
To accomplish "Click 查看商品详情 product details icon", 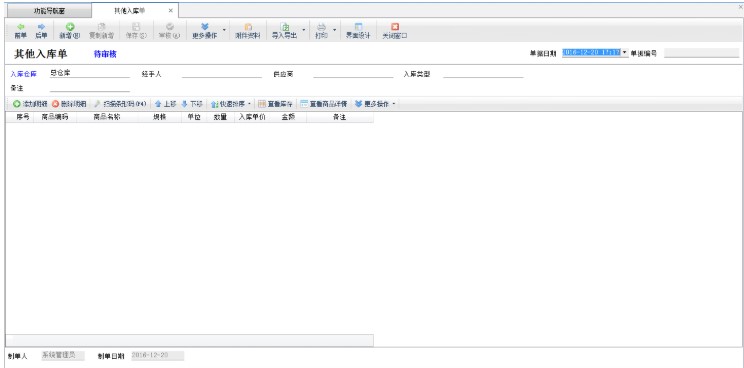I will click(x=304, y=104).
